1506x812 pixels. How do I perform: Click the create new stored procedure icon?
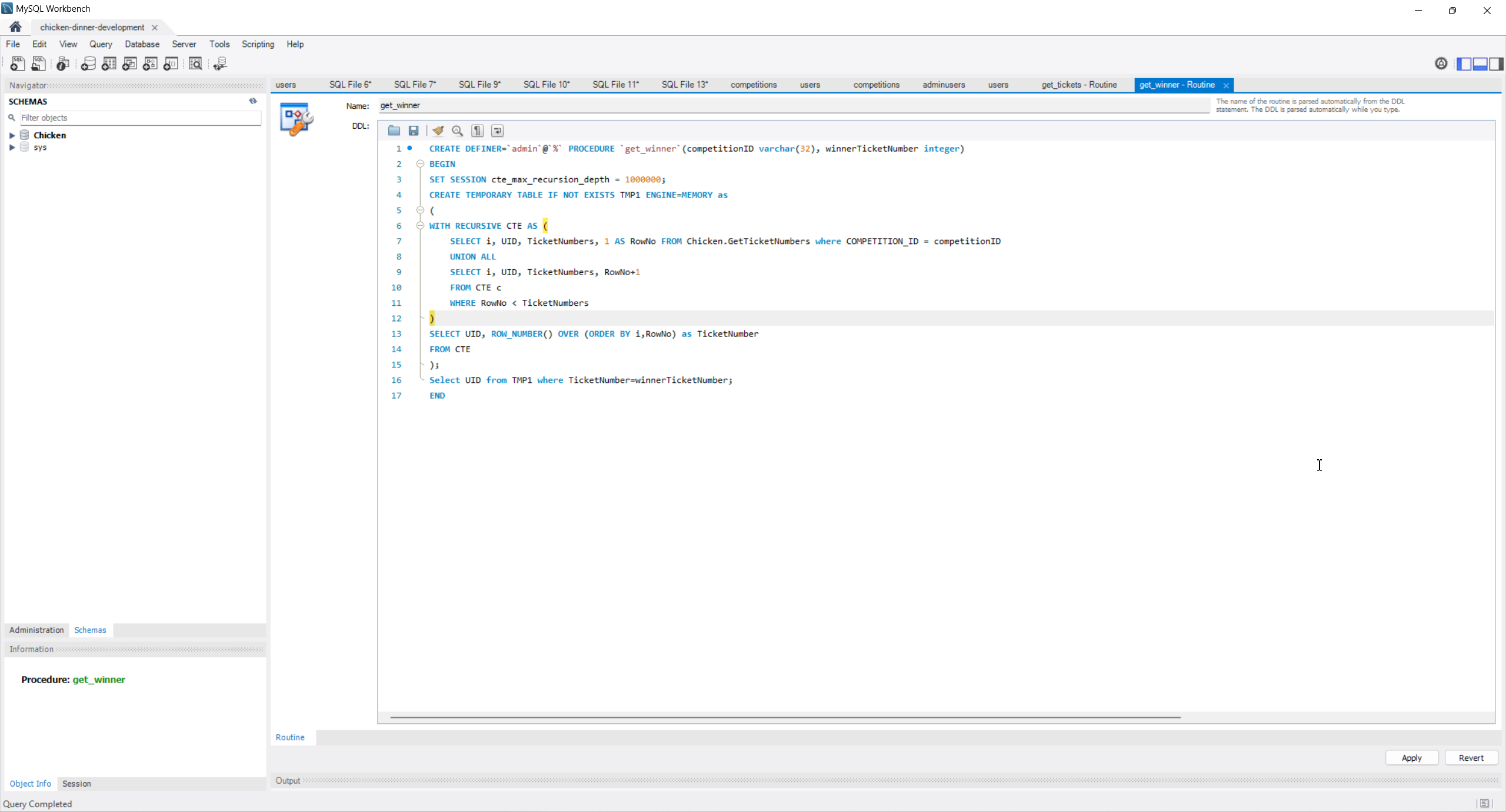tap(150, 64)
